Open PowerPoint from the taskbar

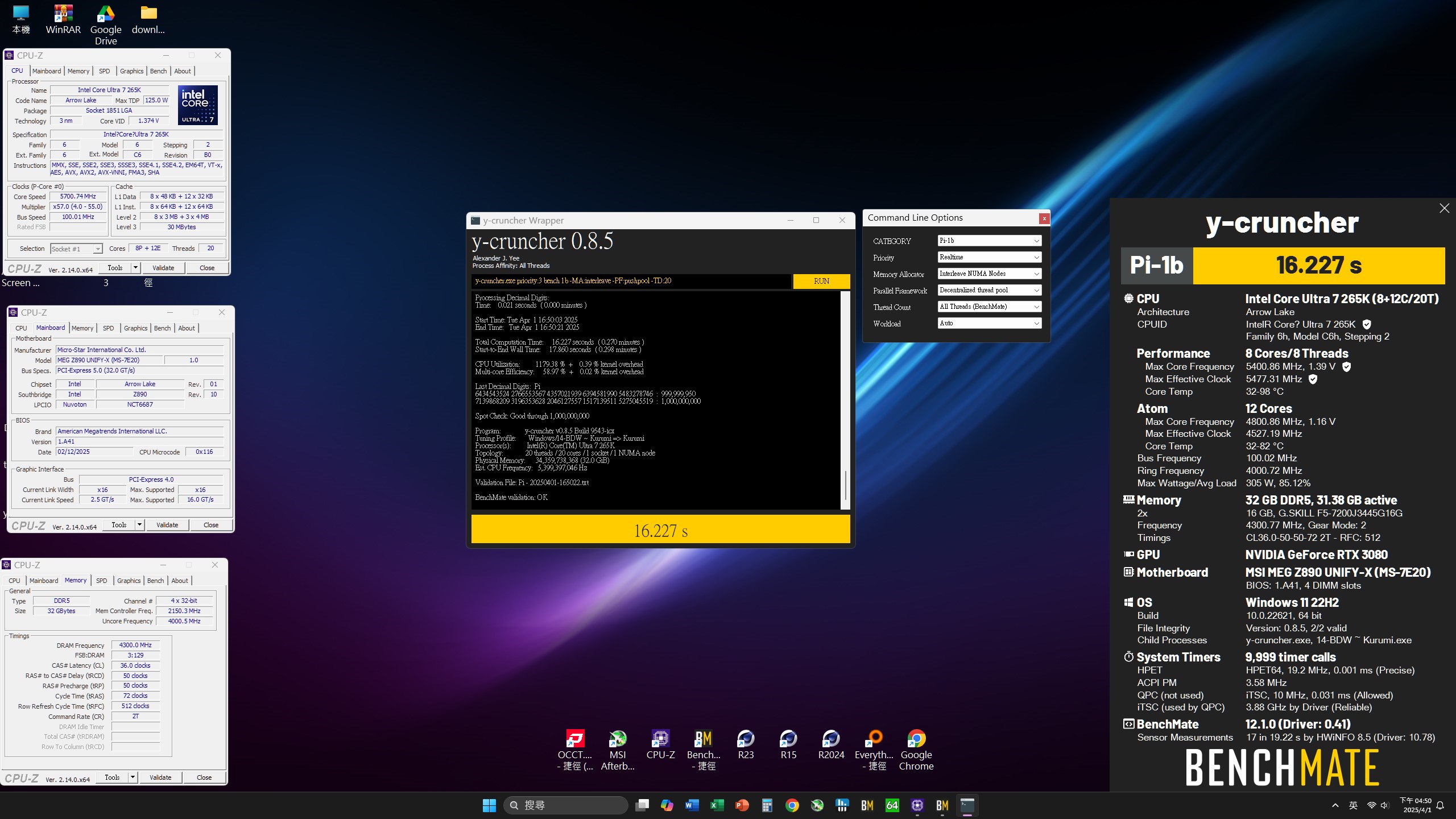tap(742, 805)
